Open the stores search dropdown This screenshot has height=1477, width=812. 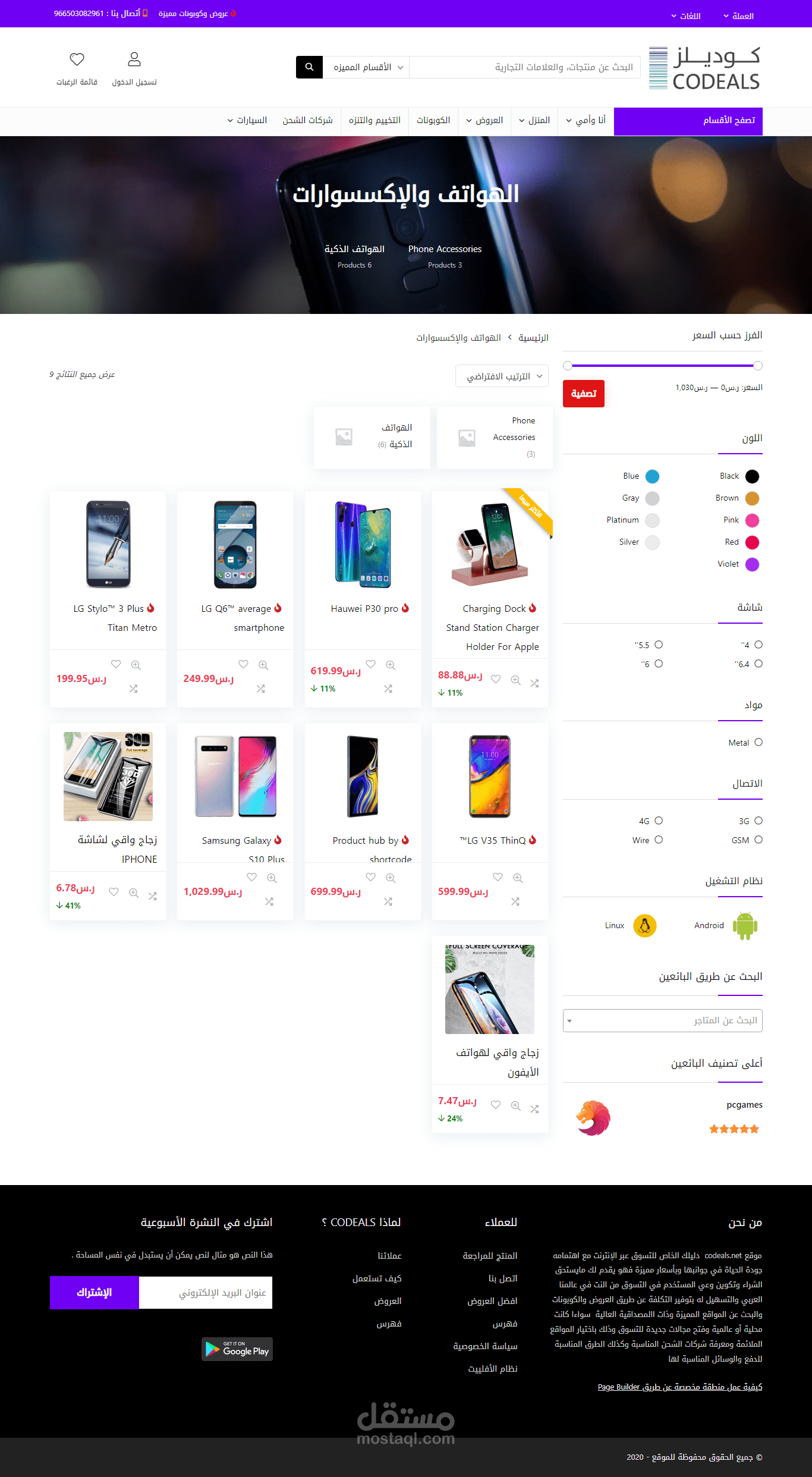click(663, 1020)
